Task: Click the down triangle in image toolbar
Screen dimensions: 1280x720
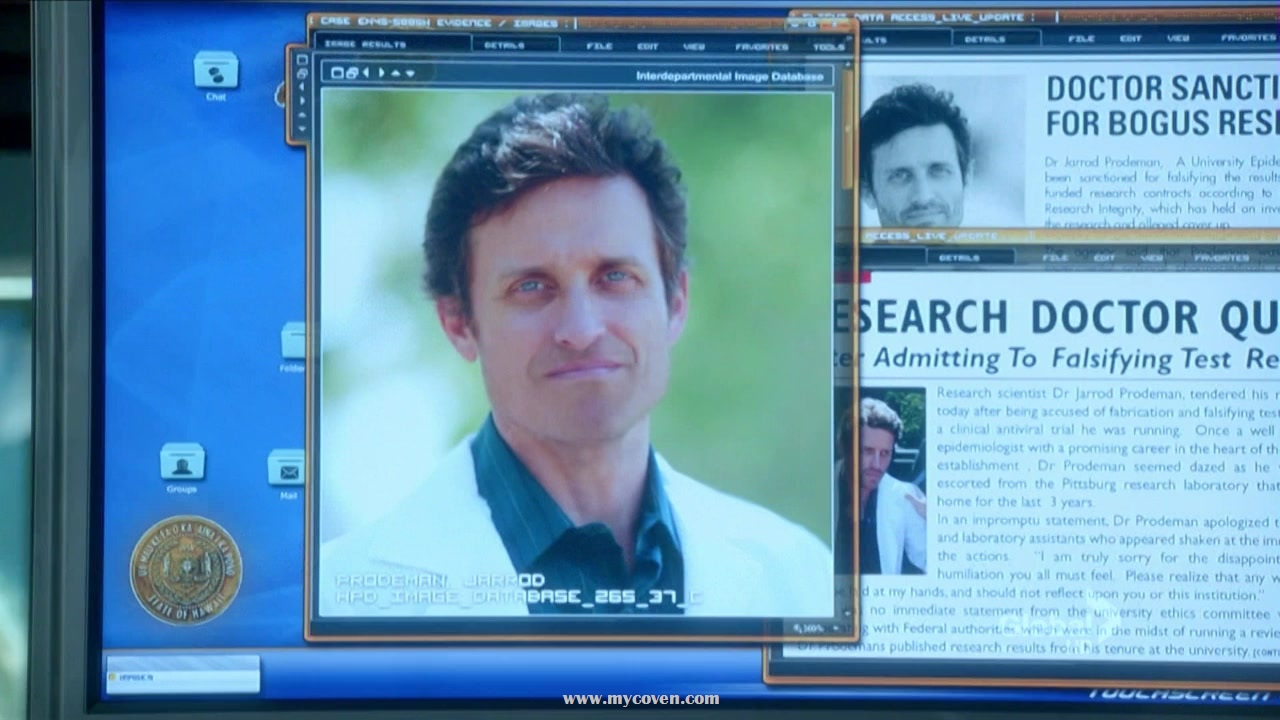Action: click(410, 73)
